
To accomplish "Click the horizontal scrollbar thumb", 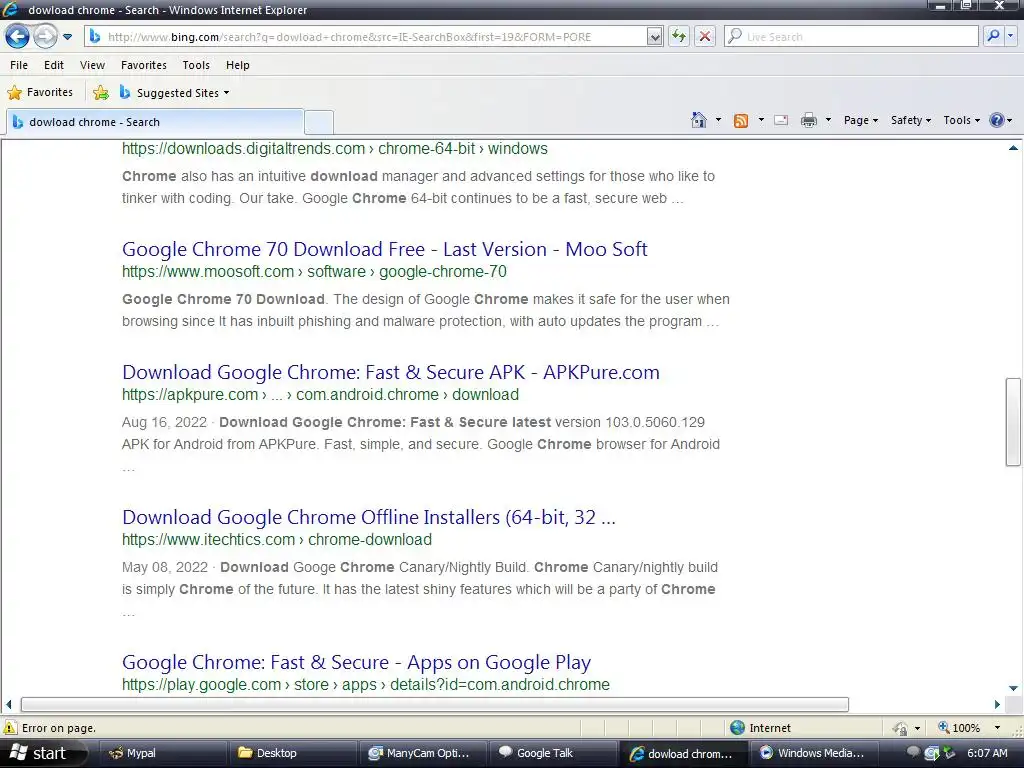I will [x=435, y=705].
